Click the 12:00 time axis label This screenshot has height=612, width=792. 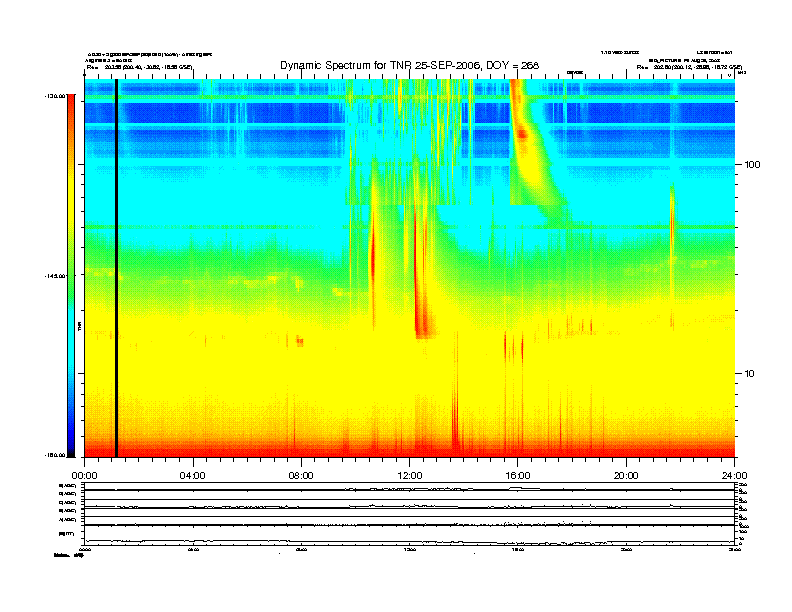[x=410, y=476]
